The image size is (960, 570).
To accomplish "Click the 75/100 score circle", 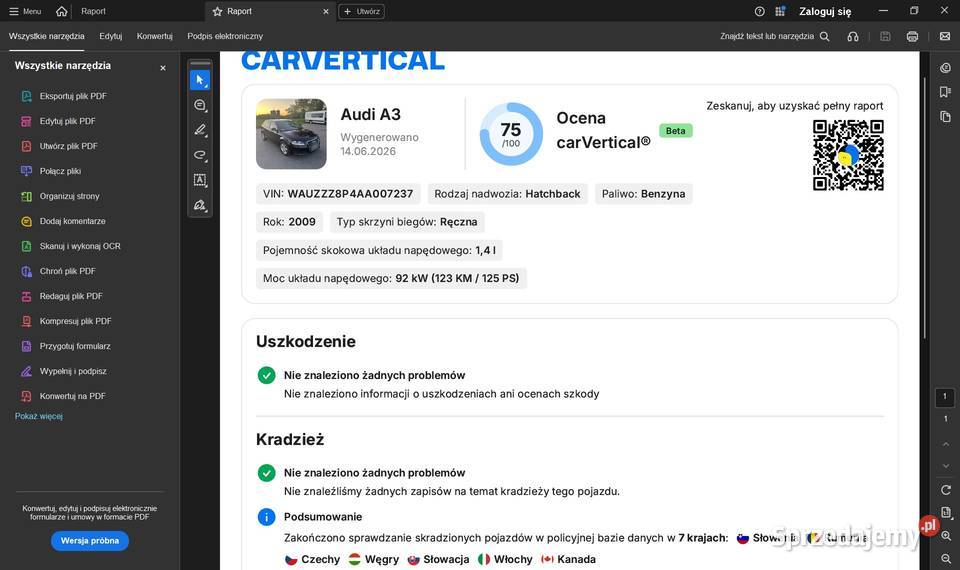I will click(511, 134).
